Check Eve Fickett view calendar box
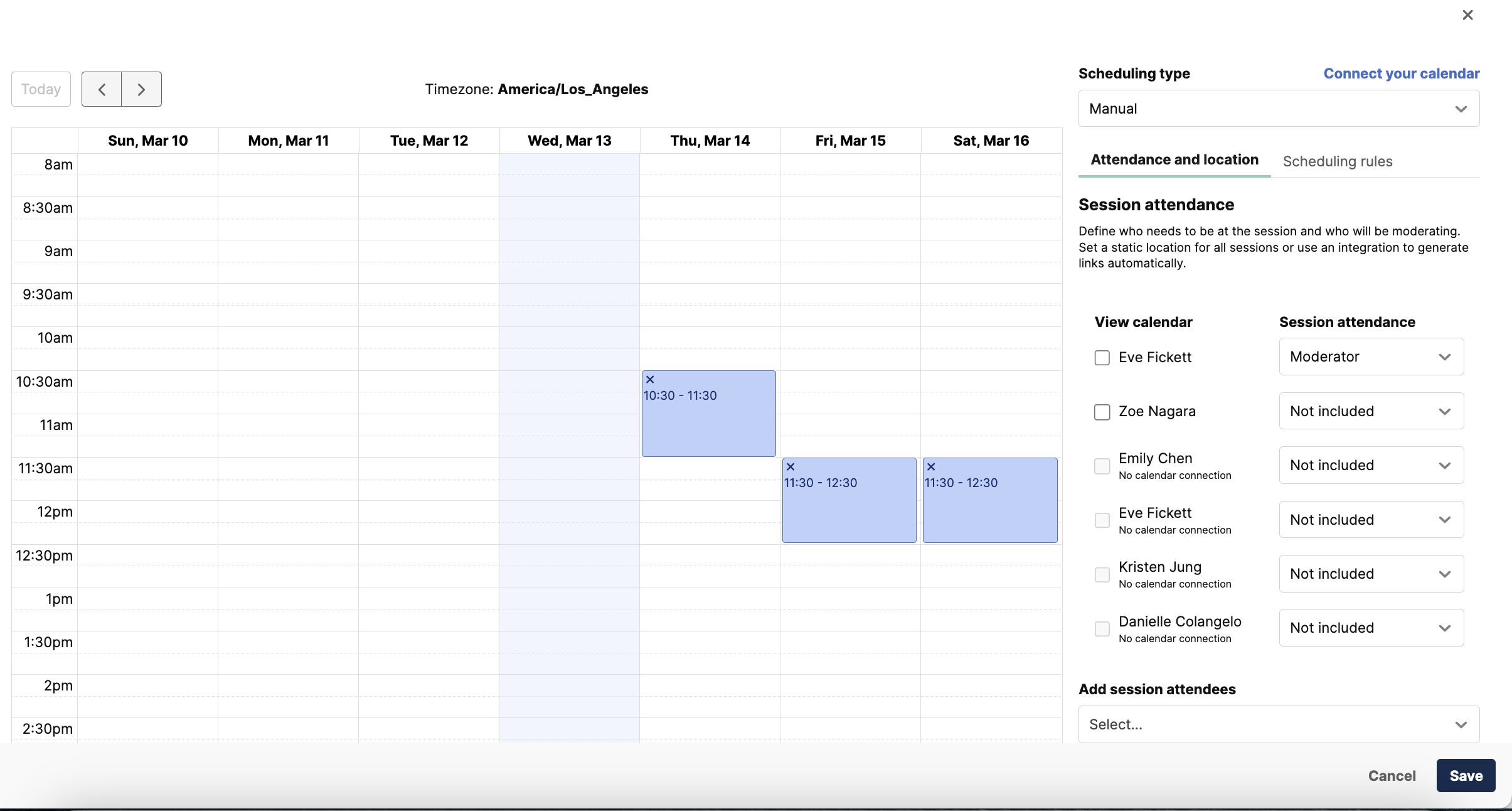 coord(1102,358)
